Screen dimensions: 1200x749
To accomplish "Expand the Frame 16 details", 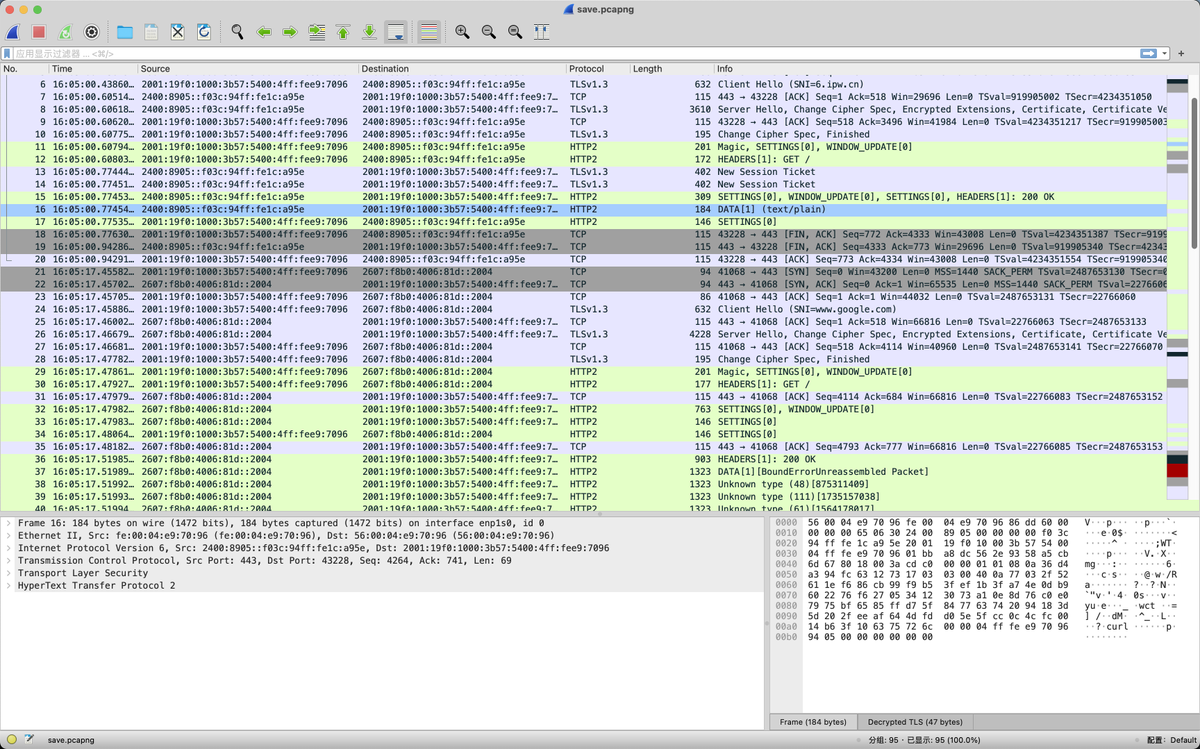I will pyautogui.click(x=8, y=523).
